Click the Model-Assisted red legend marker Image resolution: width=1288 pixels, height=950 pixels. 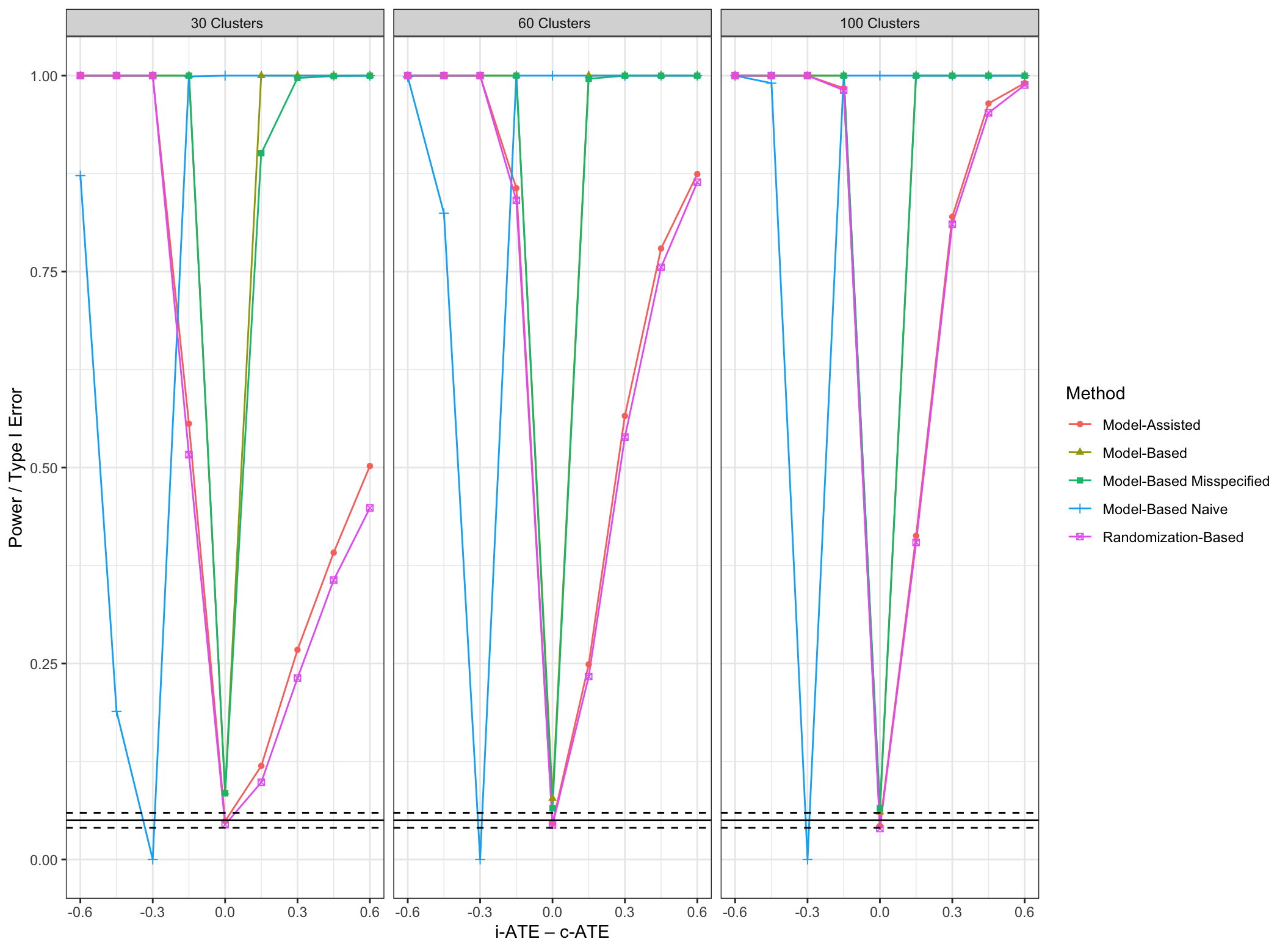1079,425
